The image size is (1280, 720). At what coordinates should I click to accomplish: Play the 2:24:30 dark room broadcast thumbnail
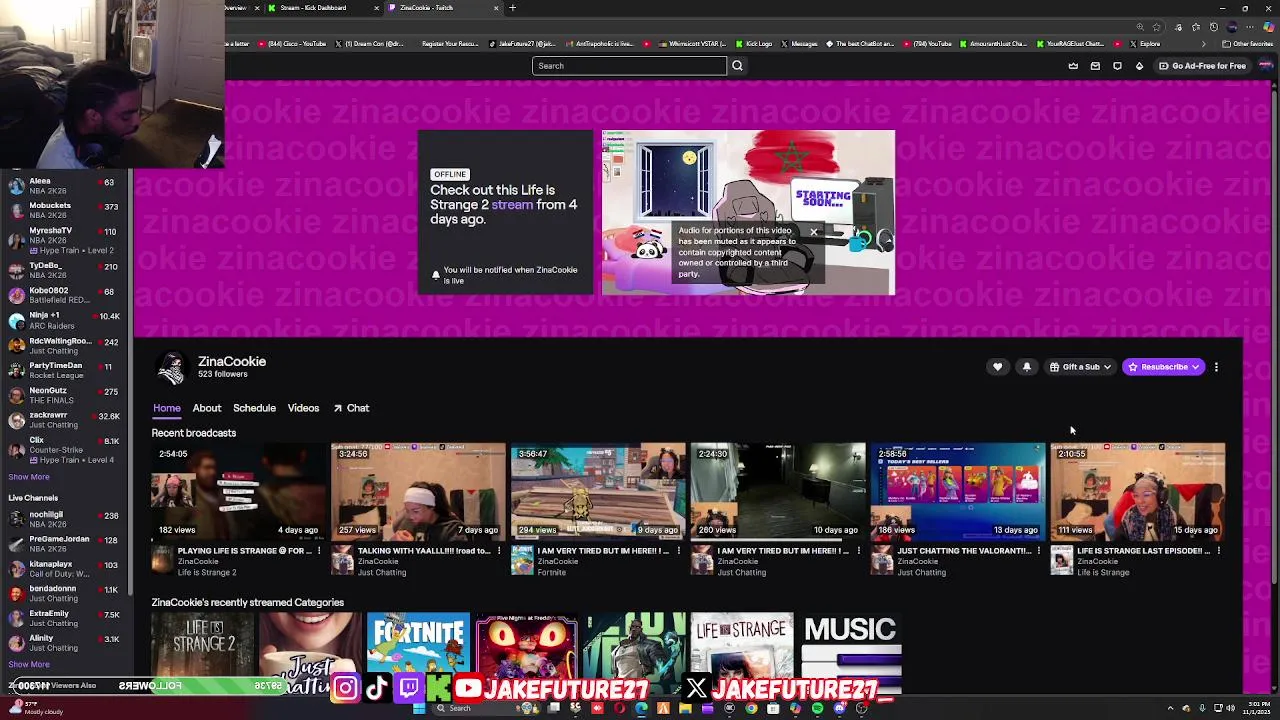click(778, 491)
